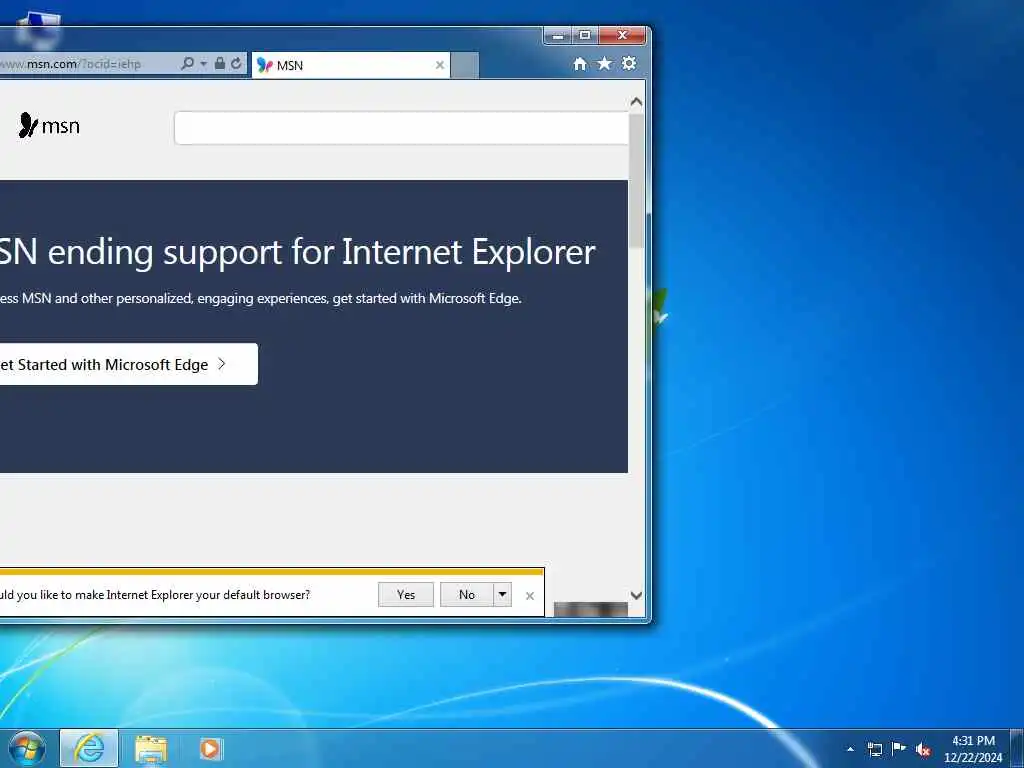Launch Windows Media Player from taskbar
The height and width of the screenshot is (768, 1024).
pos(210,749)
